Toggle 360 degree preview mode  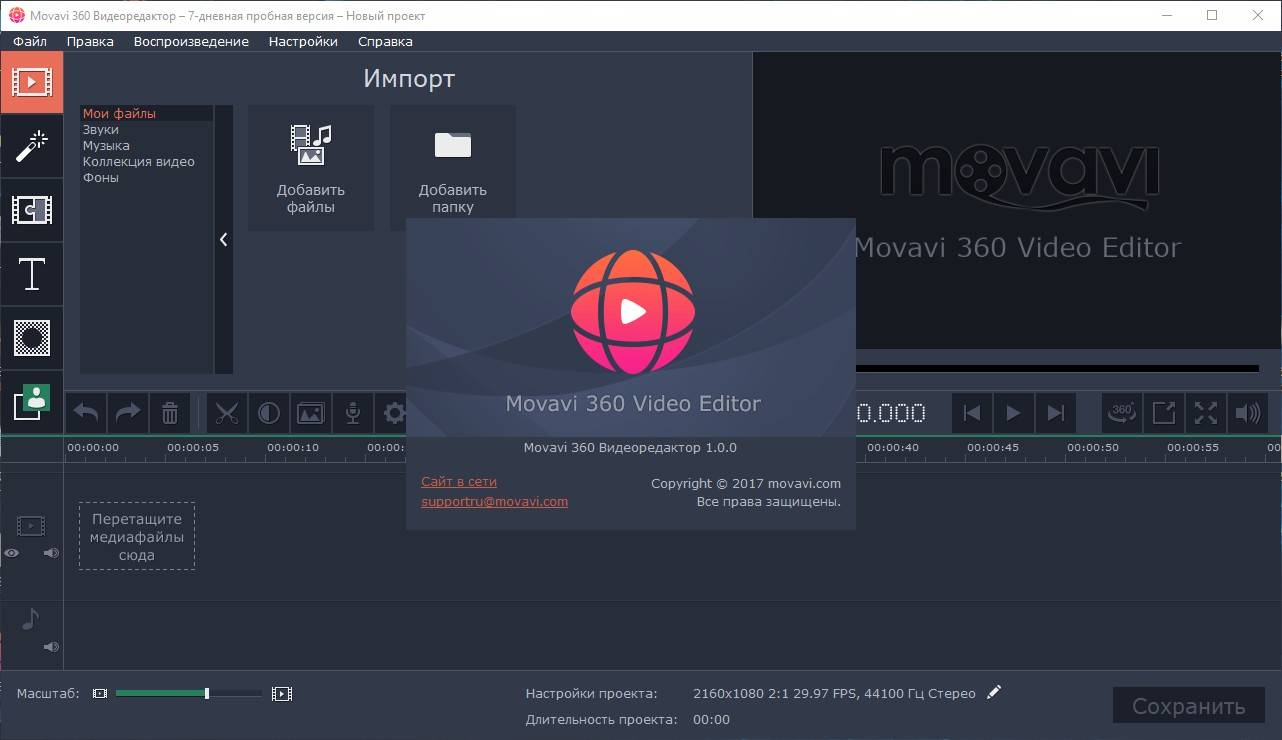(1122, 413)
